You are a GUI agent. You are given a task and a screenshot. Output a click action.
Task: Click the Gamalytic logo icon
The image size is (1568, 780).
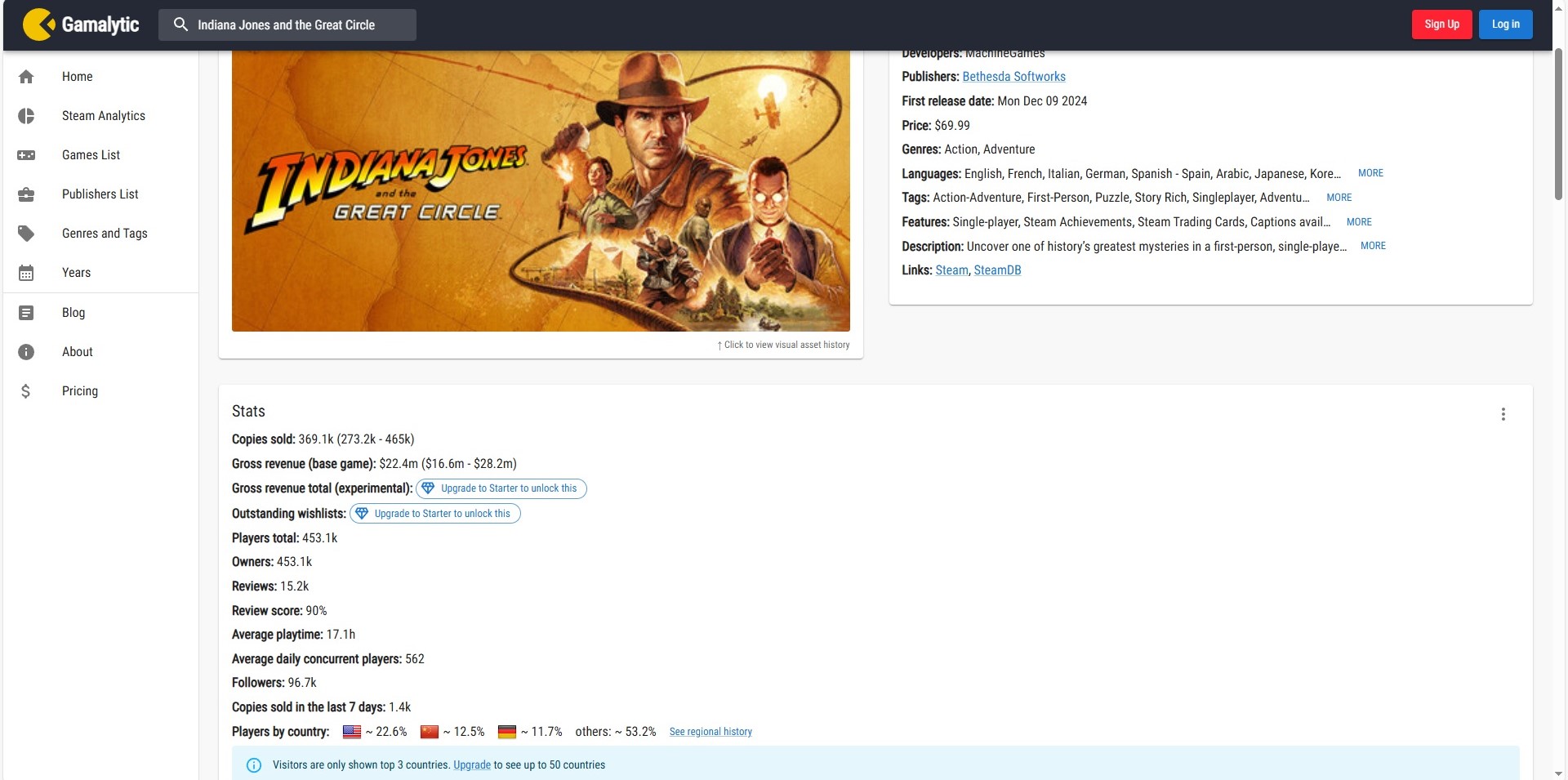(x=38, y=25)
